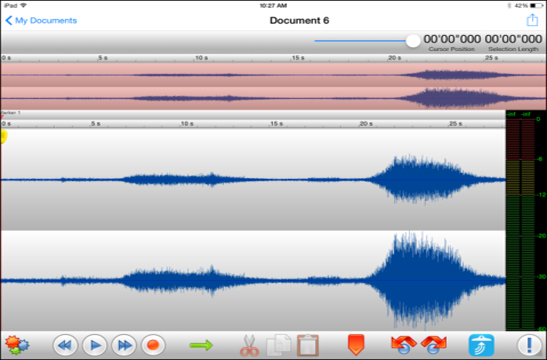Start recording with the red record button
This screenshot has width=547, height=360.
click(x=153, y=345)
